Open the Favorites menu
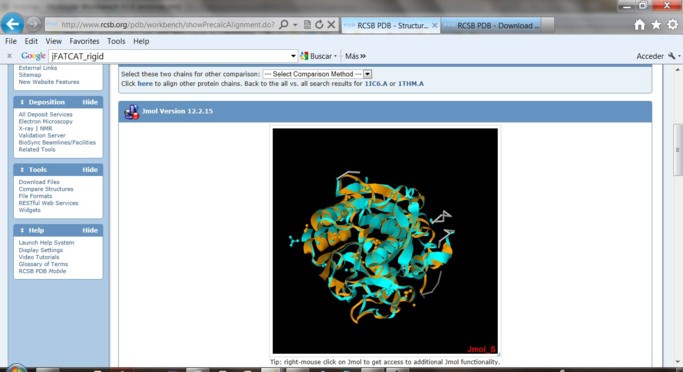Viewport: 683px width, 372px height. click(84, 41)
